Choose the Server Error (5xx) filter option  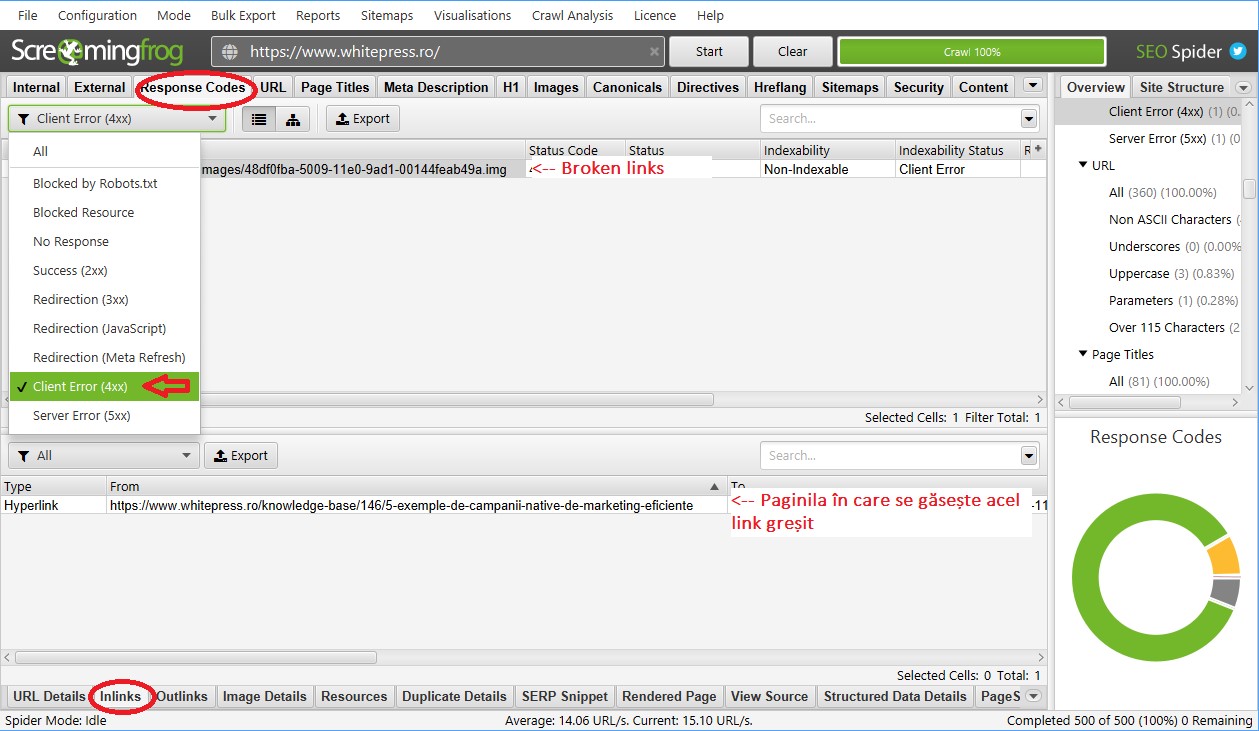(x=105, y=416)
